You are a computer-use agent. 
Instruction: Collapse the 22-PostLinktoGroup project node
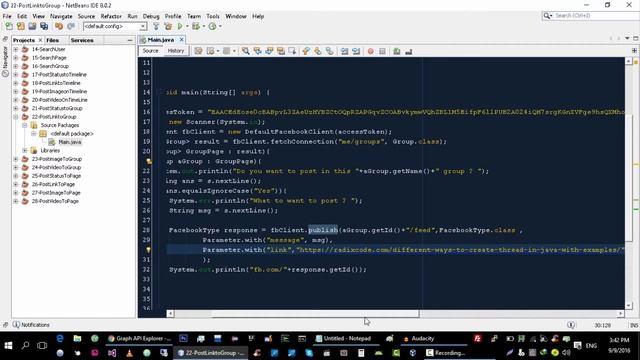(16, 117)
